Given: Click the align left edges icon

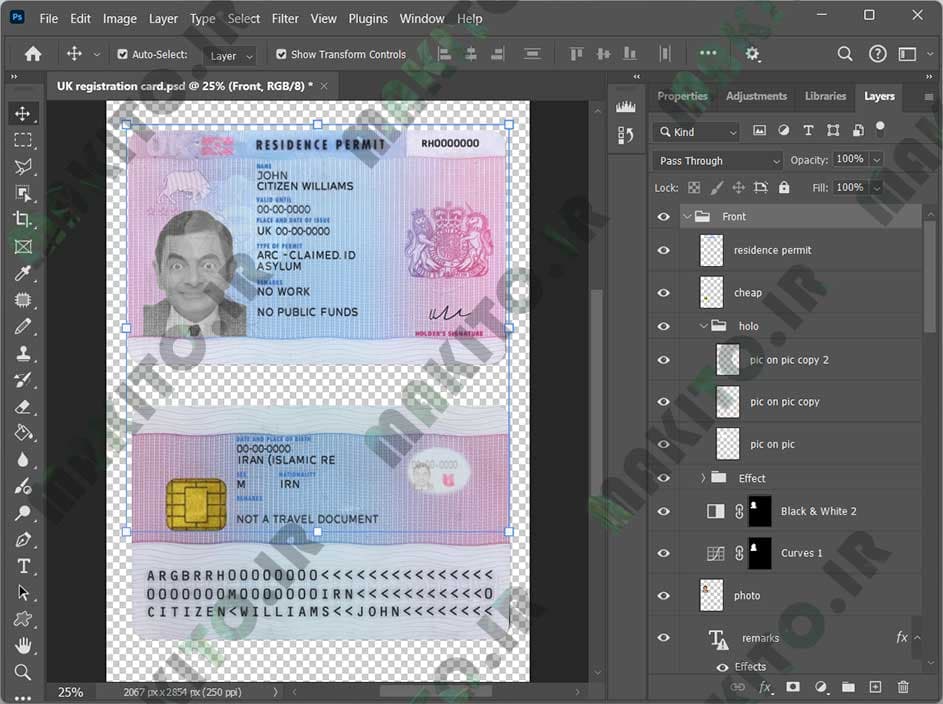Looking at the screenshot, I should point(444,54).
